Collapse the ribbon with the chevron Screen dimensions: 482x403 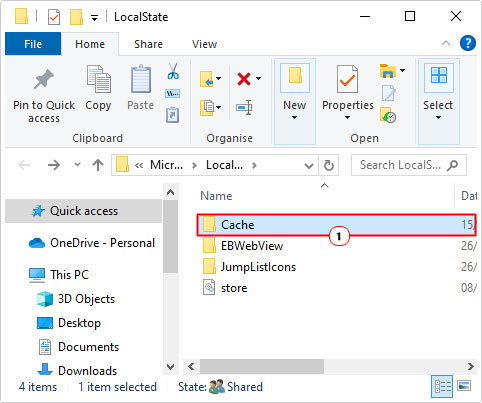click(446, 43)
